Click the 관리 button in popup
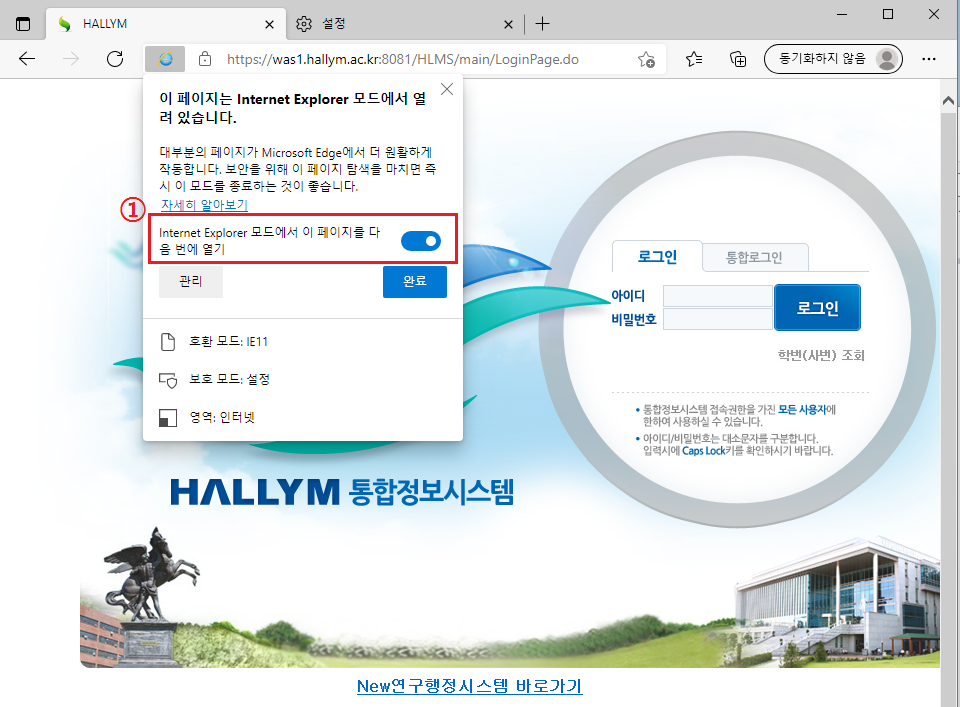960x707 pixels. (x=190, y=282)
